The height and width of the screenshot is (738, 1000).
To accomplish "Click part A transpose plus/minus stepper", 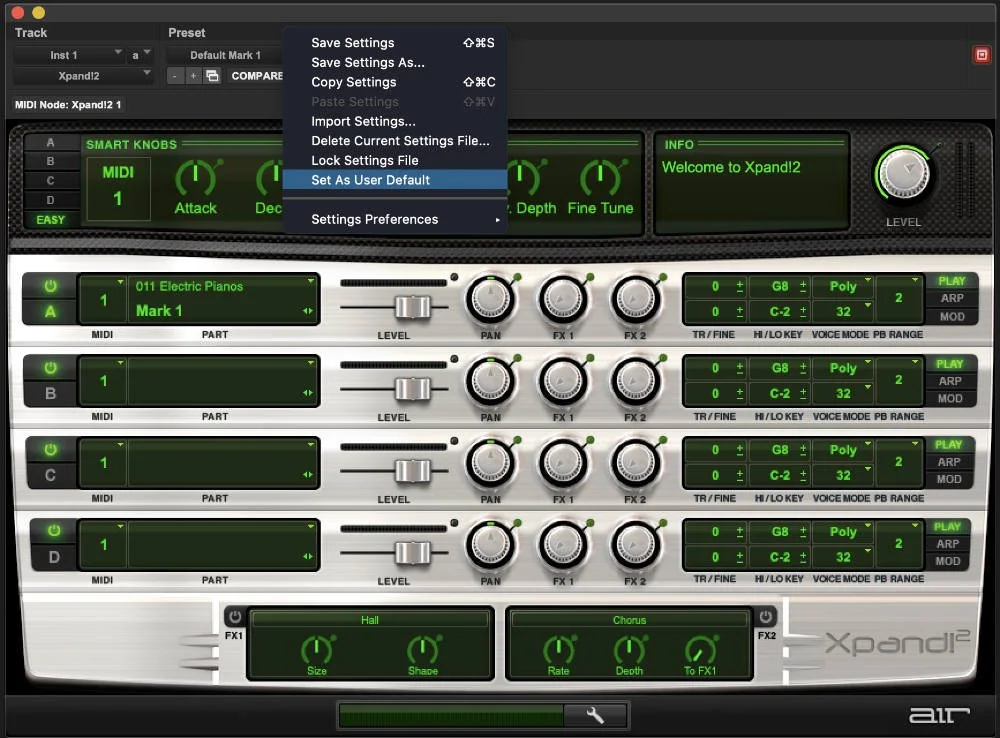I will 740,286.
